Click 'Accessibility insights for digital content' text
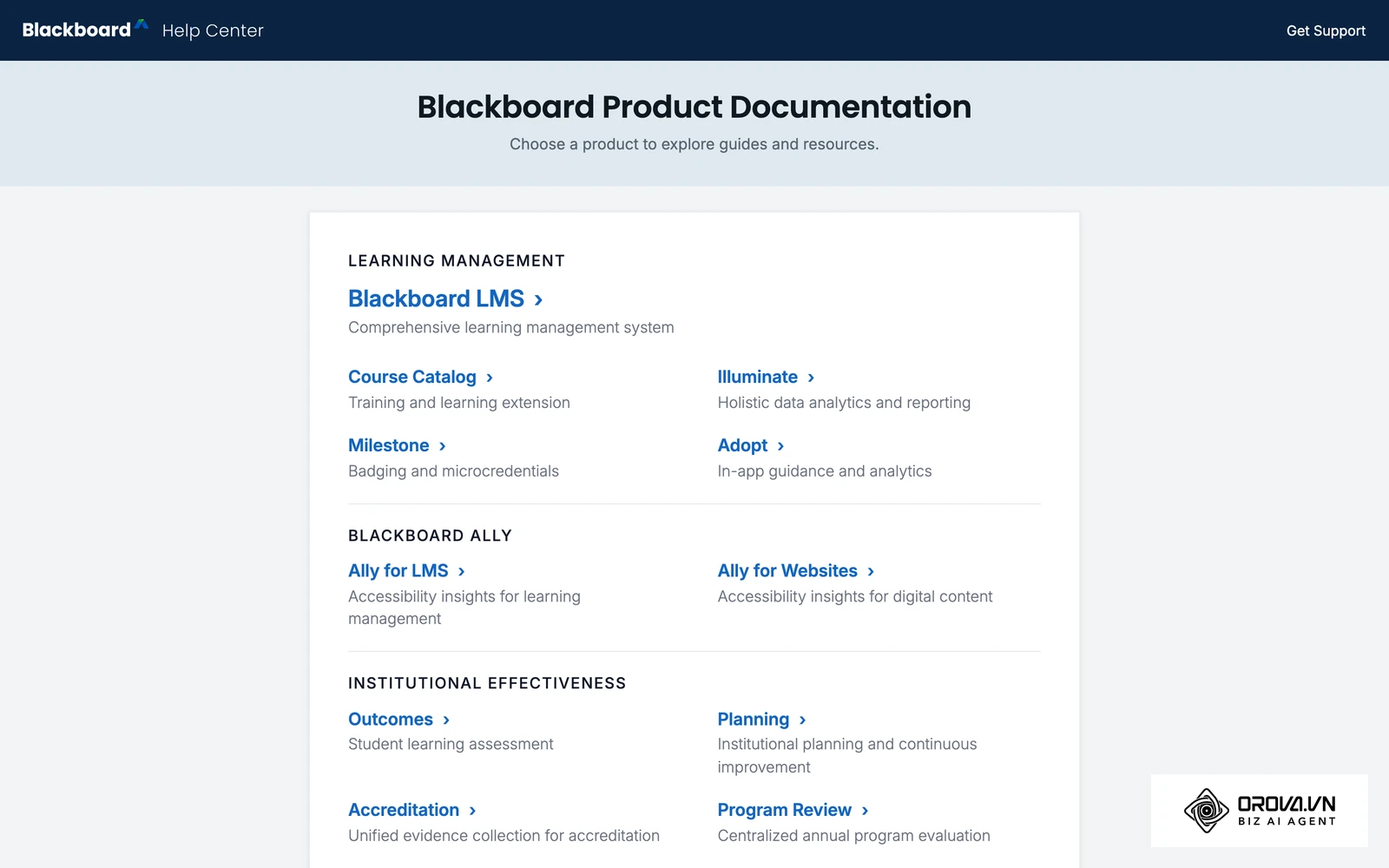This screenshot has height=868, width=1389. pyautogui.click(x=855, y=596)
